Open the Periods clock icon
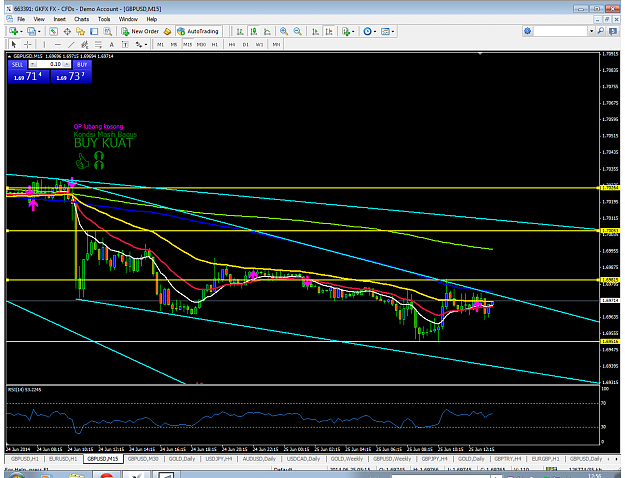The image size is (625, 478). 368,31
